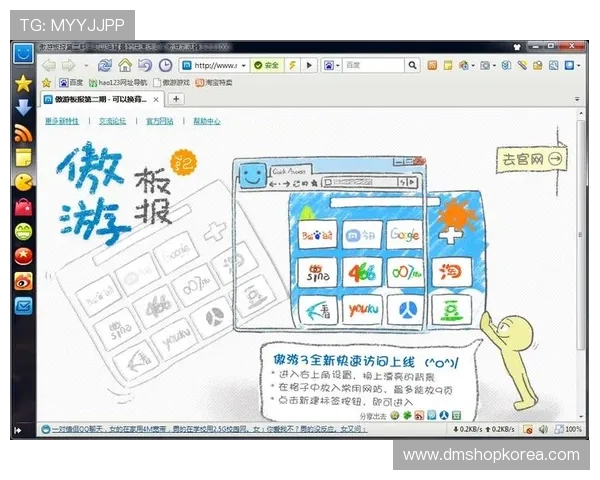The width and height of the screenshot is (600, 480).
Task: Expand dropdown beside screenshot tool icon
Action: 494,66
